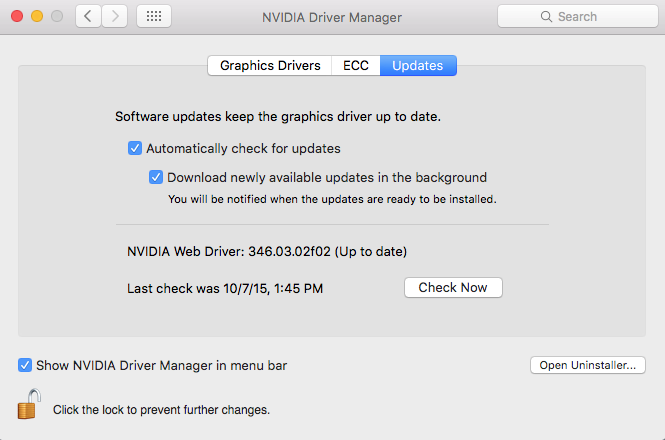Uncheck Download newly available updates in background
Viewport: 665px width, 440px height.
156,178
